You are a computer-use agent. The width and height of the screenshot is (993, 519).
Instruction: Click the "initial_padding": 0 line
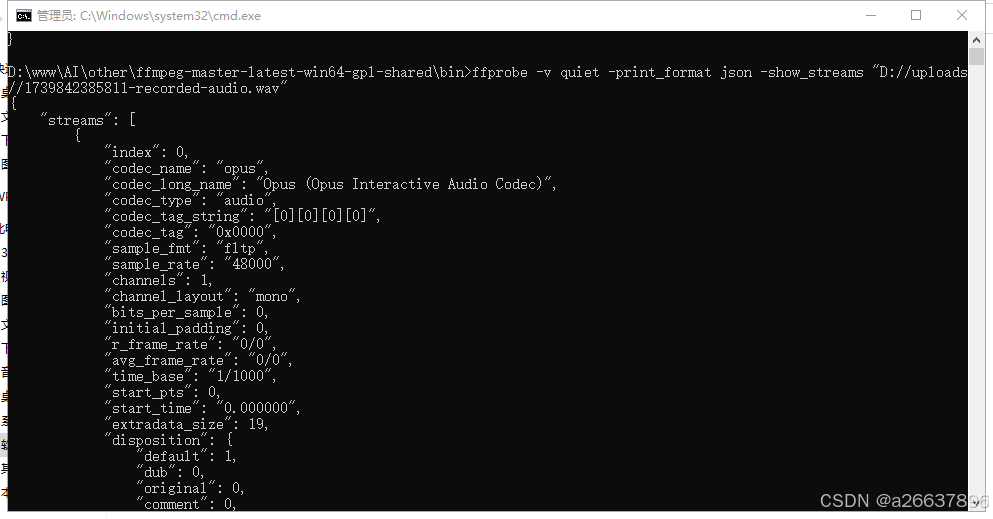tap(186, 328)
